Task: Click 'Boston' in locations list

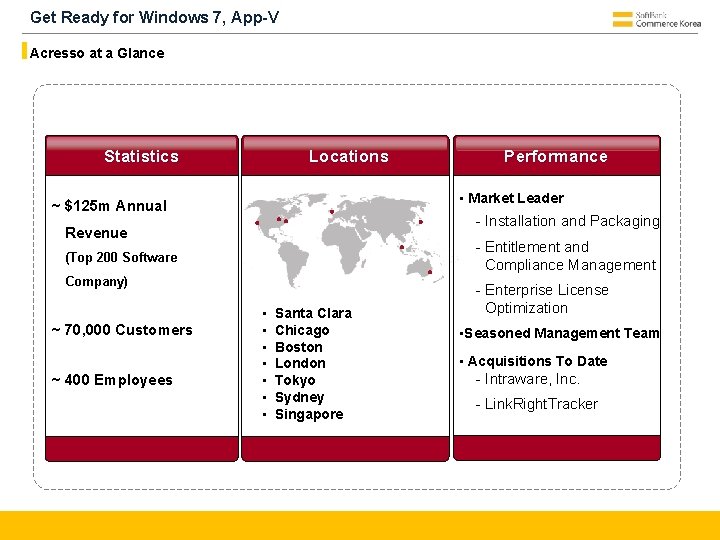Action: (299, 347)
